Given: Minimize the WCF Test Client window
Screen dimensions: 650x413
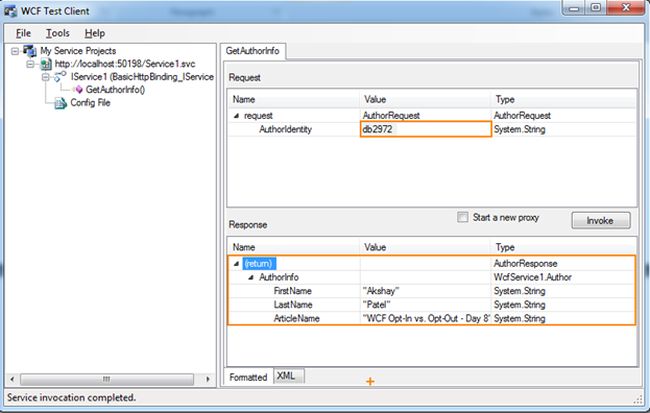Looking at the screenshot, I should (x=574, y=8).
